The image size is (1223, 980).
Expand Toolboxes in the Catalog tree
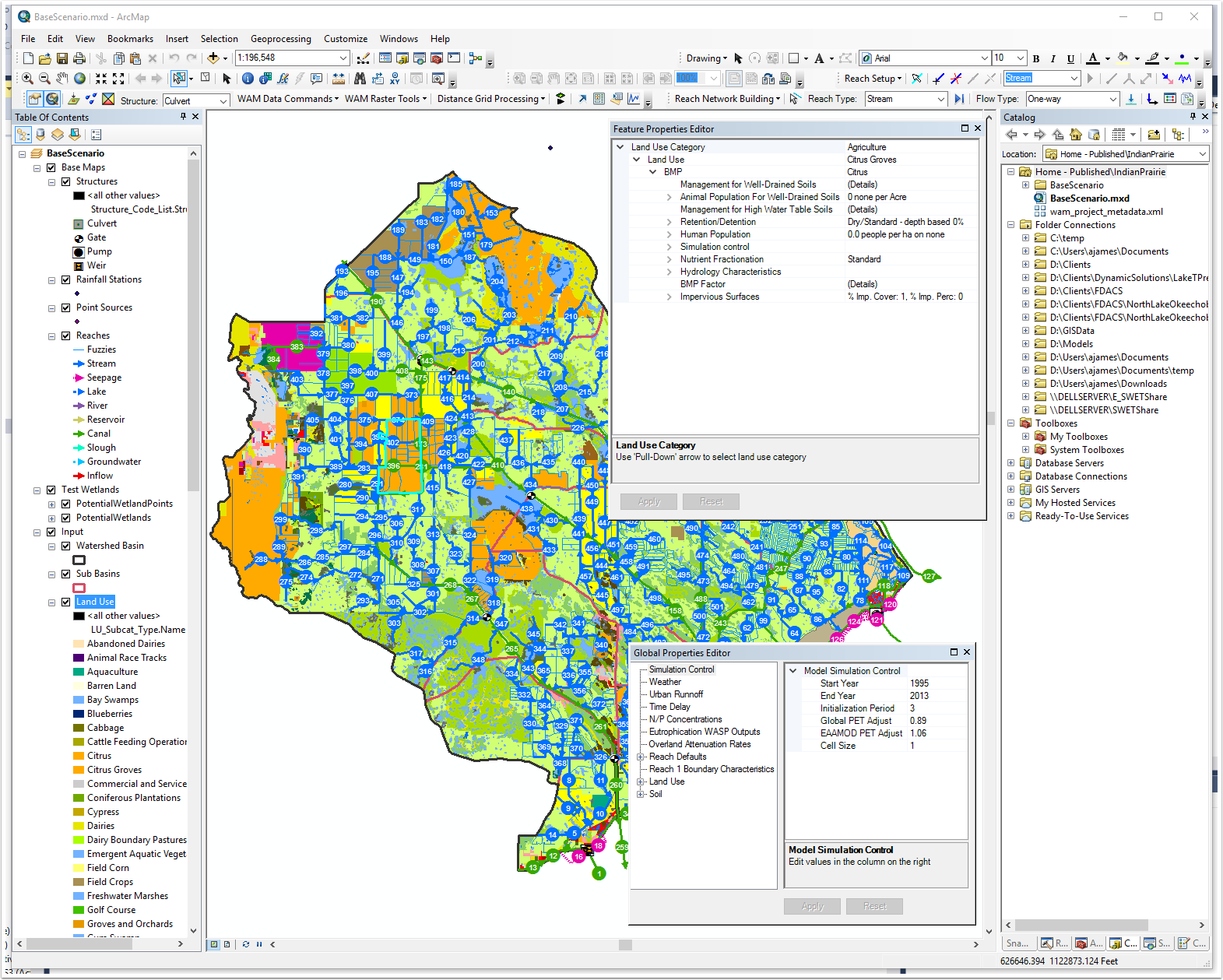(x=1011, y=423)
